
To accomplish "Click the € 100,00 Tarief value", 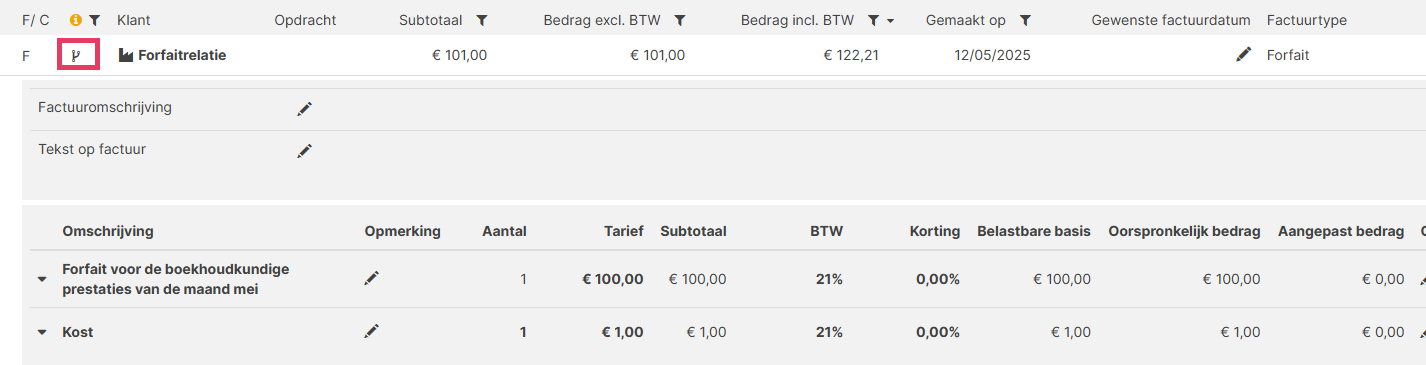I will pyautogui.click(x=613, y=279).
